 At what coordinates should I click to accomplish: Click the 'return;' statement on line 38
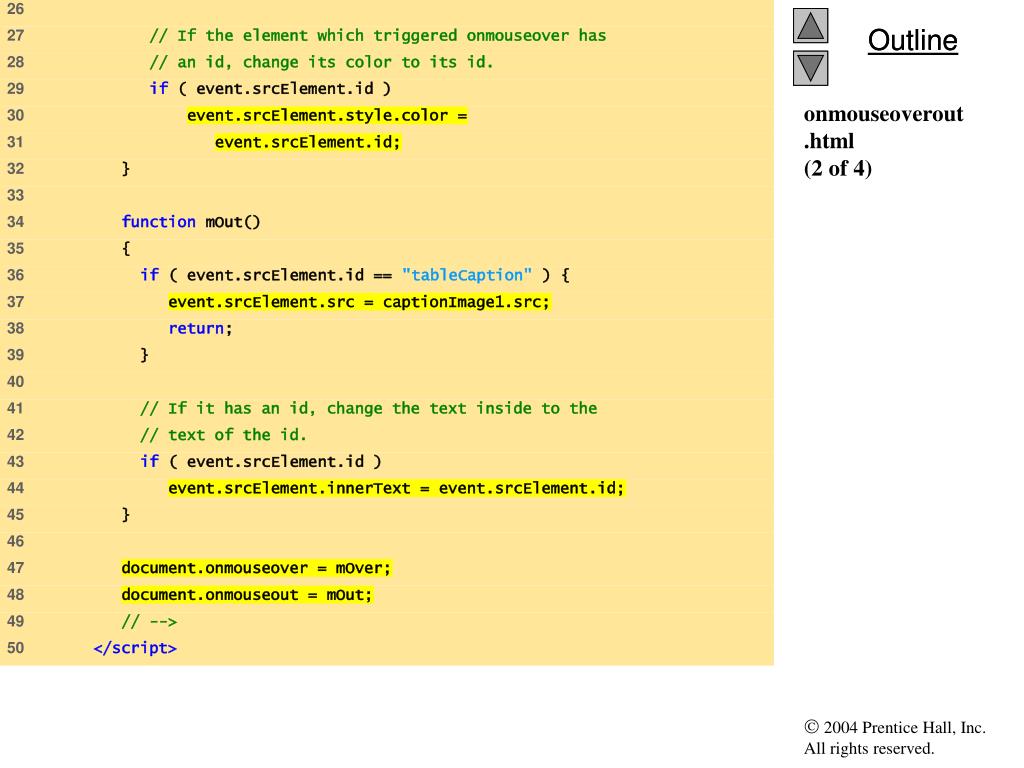(200, 328)
